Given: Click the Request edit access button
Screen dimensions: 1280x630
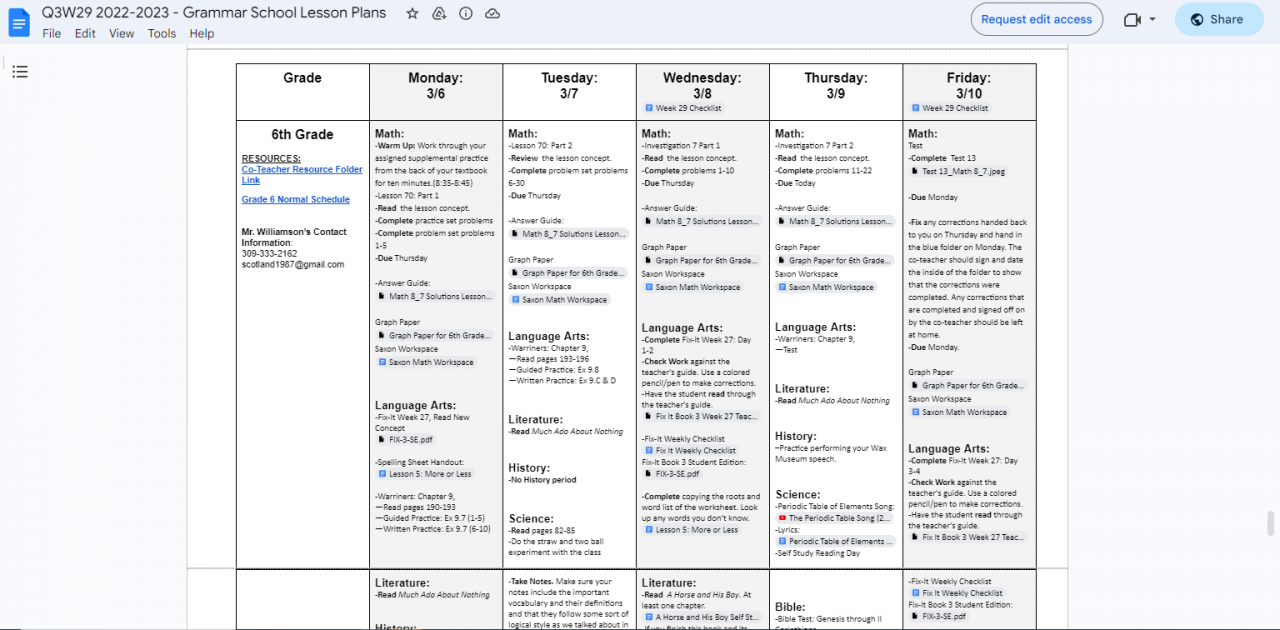Looking at the screenshot, I should click(x=1036, y=19).
